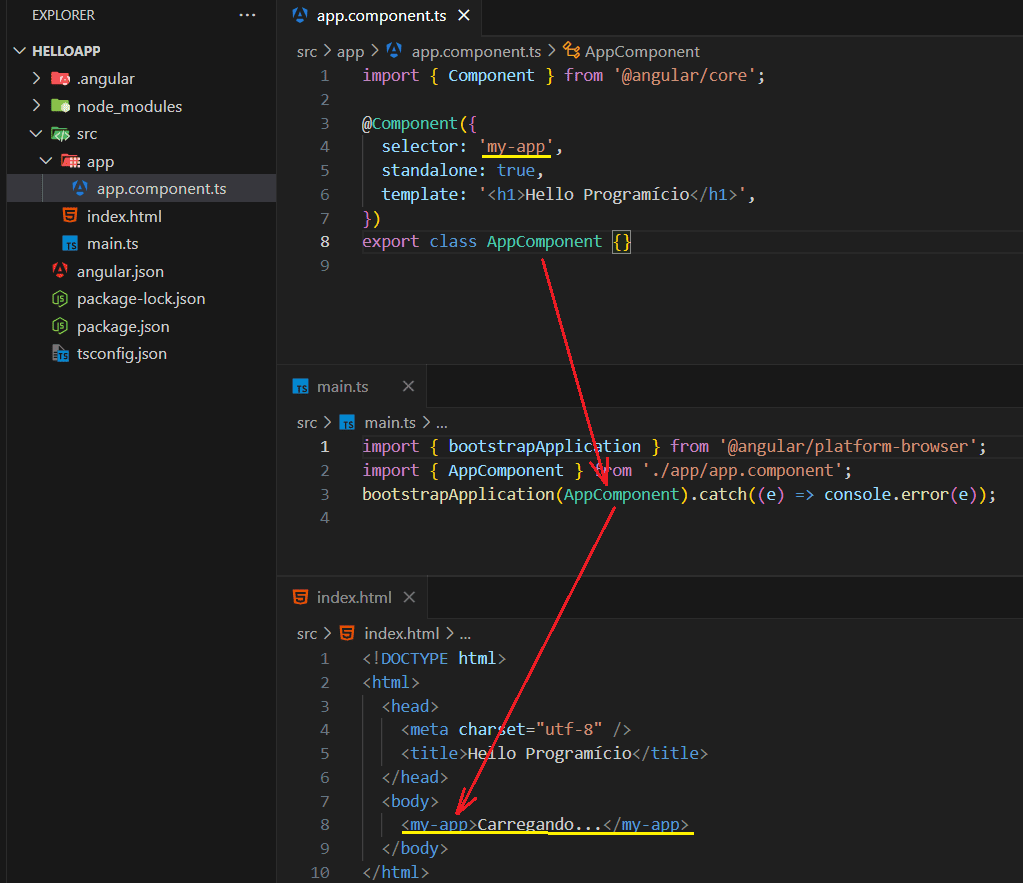Click the TS config icon beside tsconfig.json
This screenshot has height=883, width=1023.
60,353
